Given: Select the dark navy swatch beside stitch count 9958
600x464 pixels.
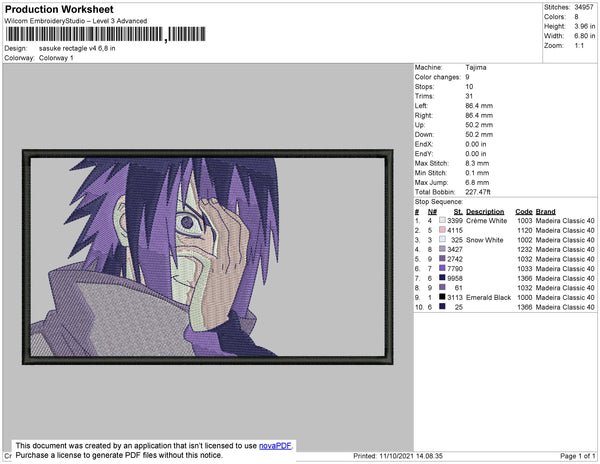Looking at the screenshot, I should click(442, 278).
